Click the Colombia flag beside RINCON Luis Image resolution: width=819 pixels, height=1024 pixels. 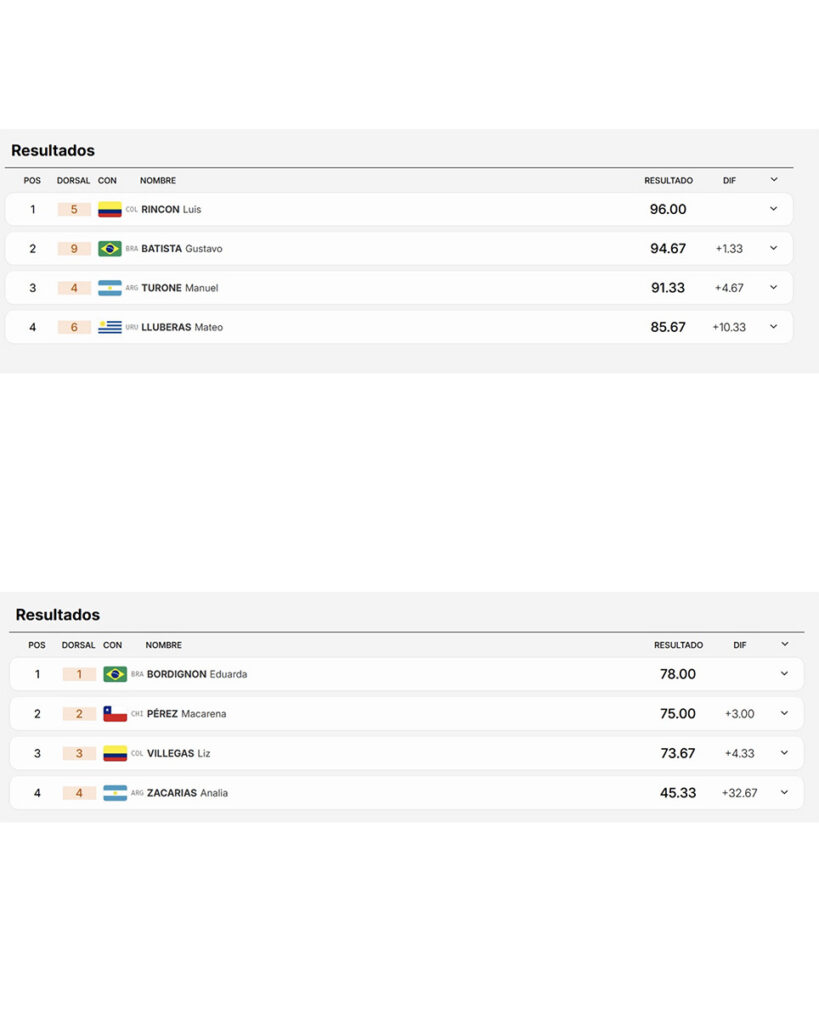click(x=110, y=210)
